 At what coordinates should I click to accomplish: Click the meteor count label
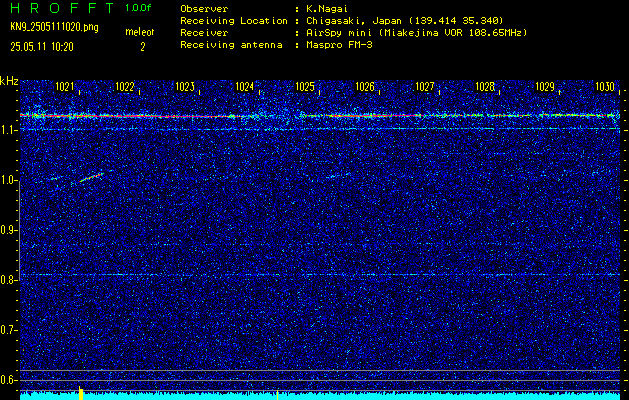[x=140, y=32]
